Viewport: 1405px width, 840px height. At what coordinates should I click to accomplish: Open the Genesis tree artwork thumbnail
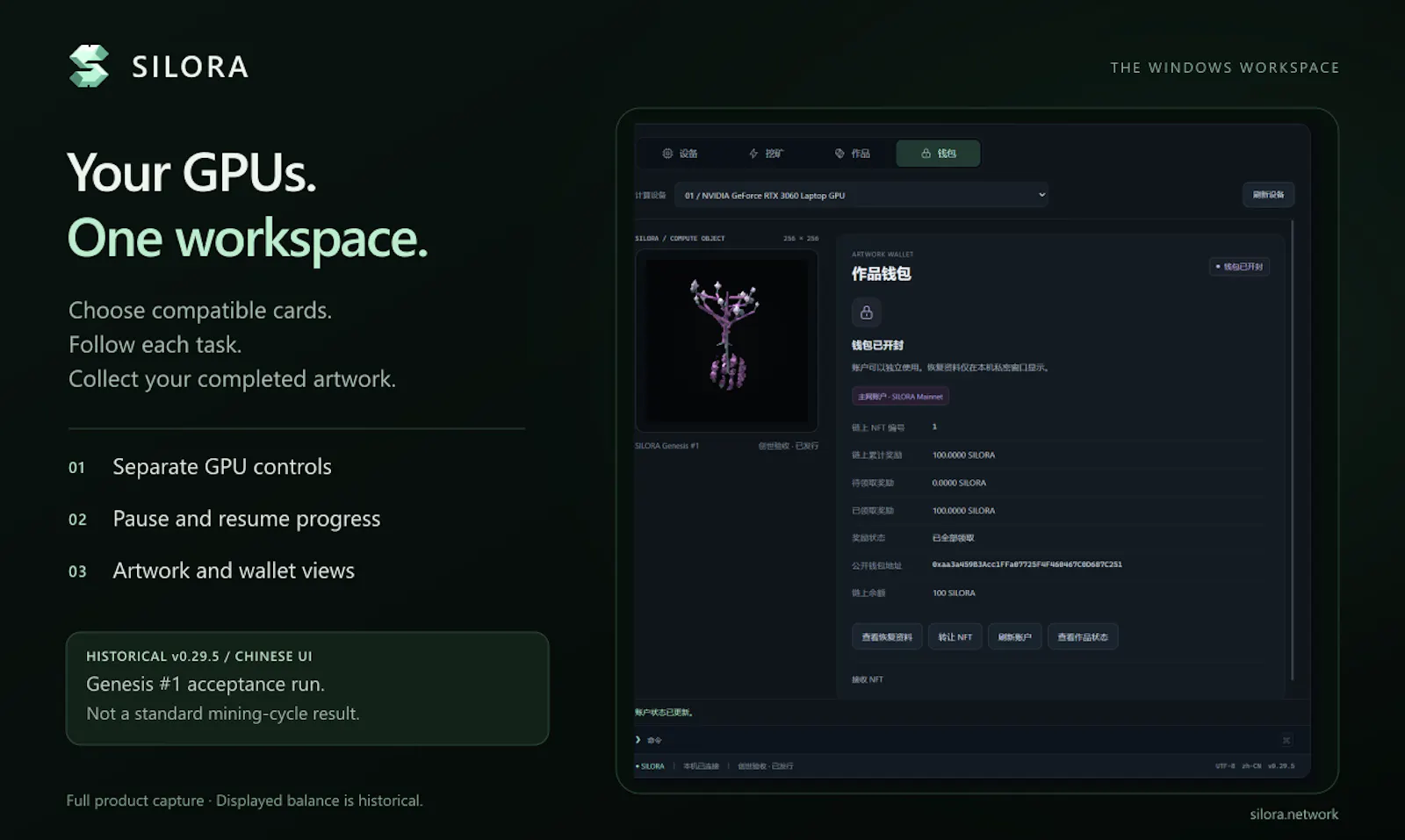pyautogui.click(x=726, y=341)
